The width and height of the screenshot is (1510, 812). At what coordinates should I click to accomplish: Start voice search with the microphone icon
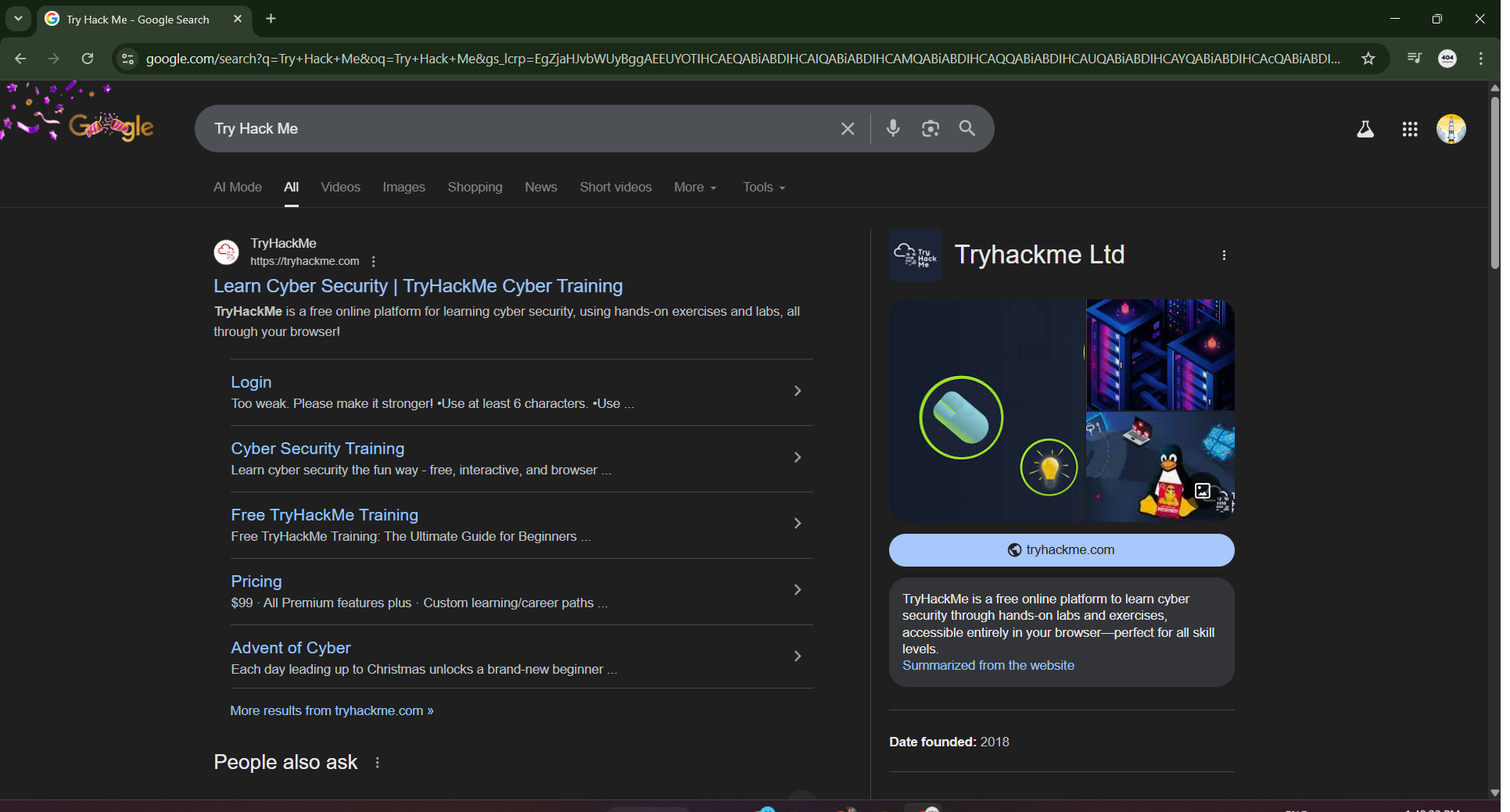point(893,128)
